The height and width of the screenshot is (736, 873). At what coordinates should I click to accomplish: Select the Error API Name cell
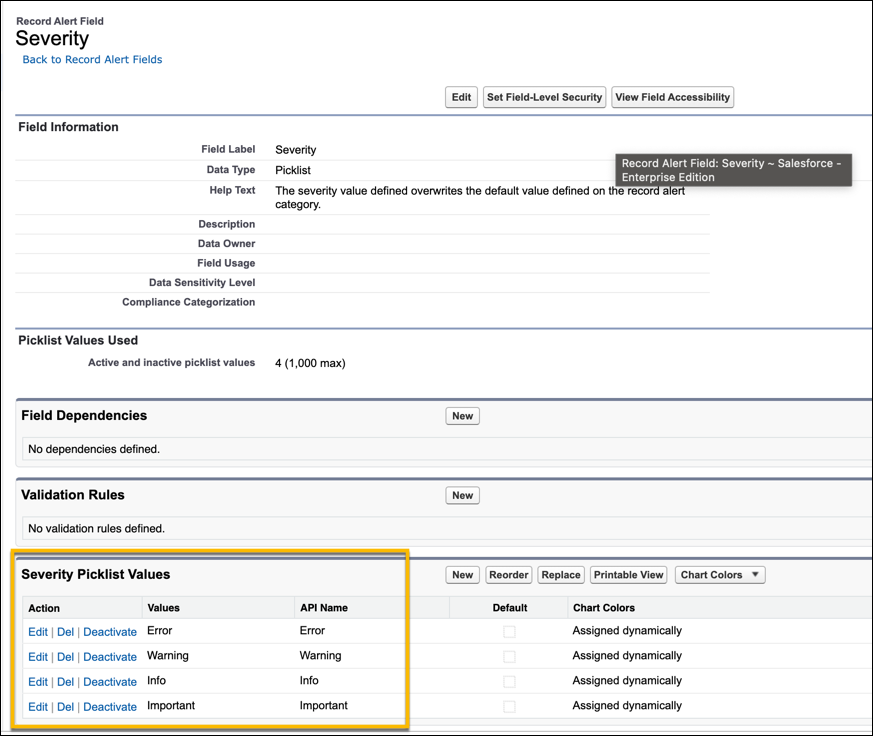[x=312, y=631]
